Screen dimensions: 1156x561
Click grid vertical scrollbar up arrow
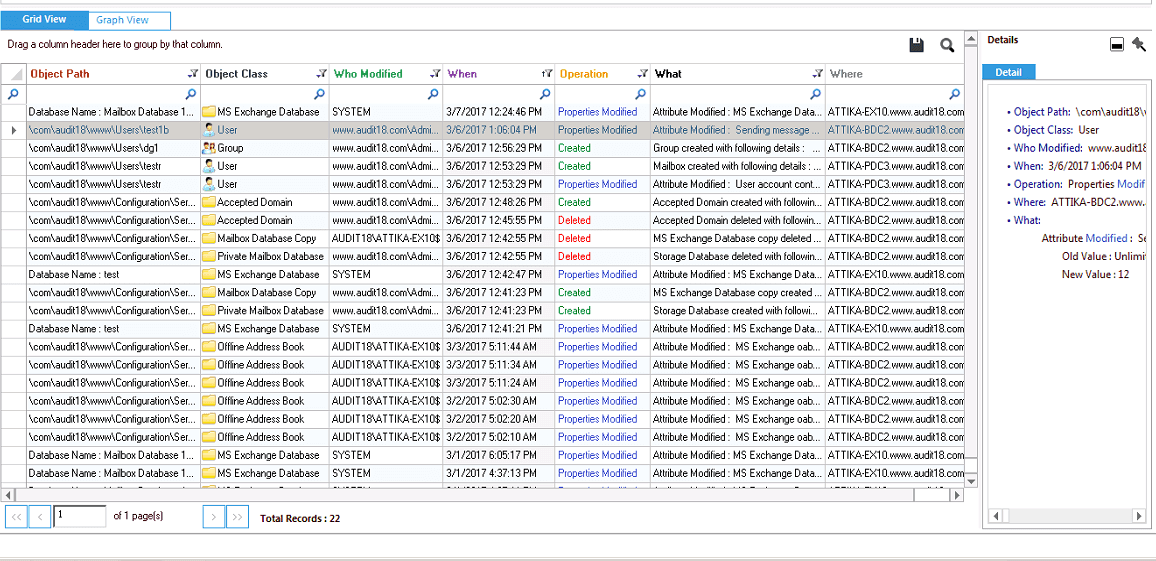[971, 38]
